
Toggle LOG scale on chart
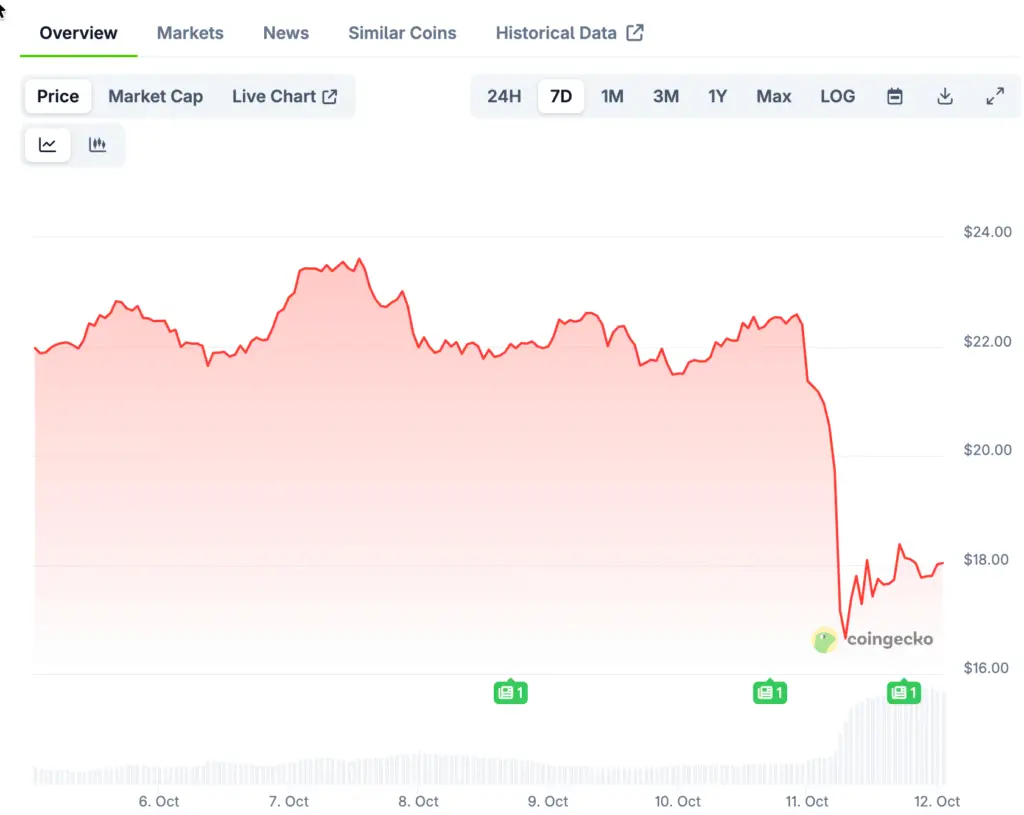(837, 97)
